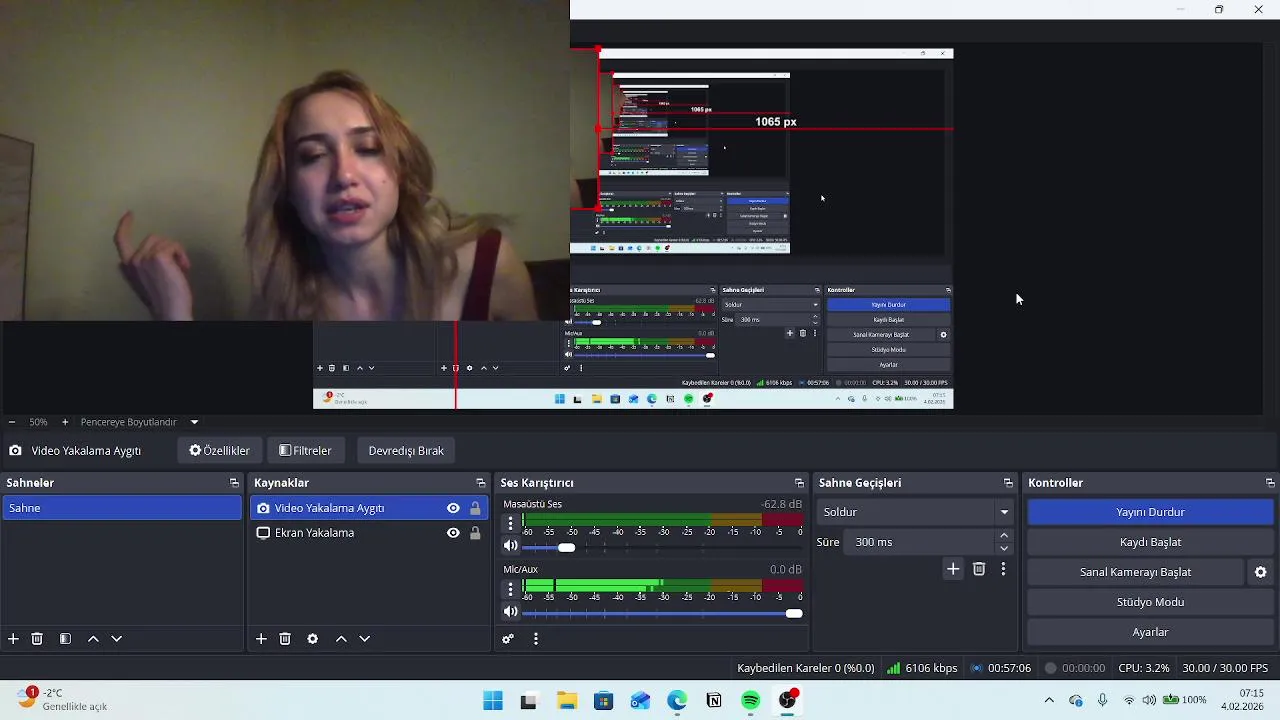
Task: Open Microsoft Edge from the taskbar
Action: pyautogui.click(x=677, y=701)
